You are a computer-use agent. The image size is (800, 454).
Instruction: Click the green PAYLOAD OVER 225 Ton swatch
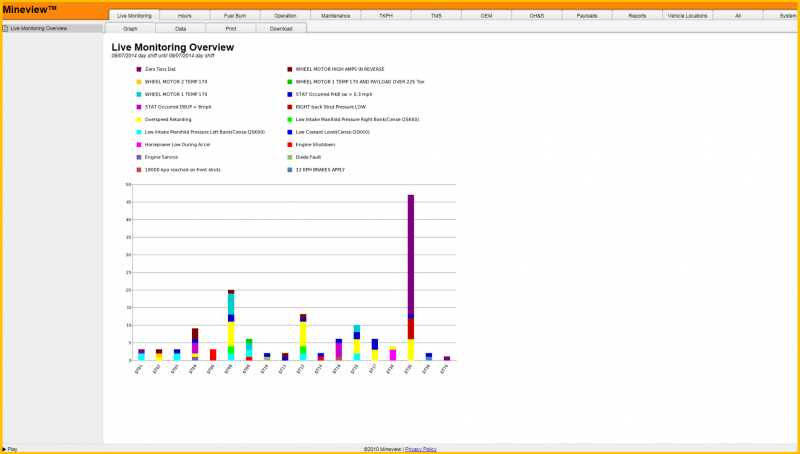tap(290, 82)
